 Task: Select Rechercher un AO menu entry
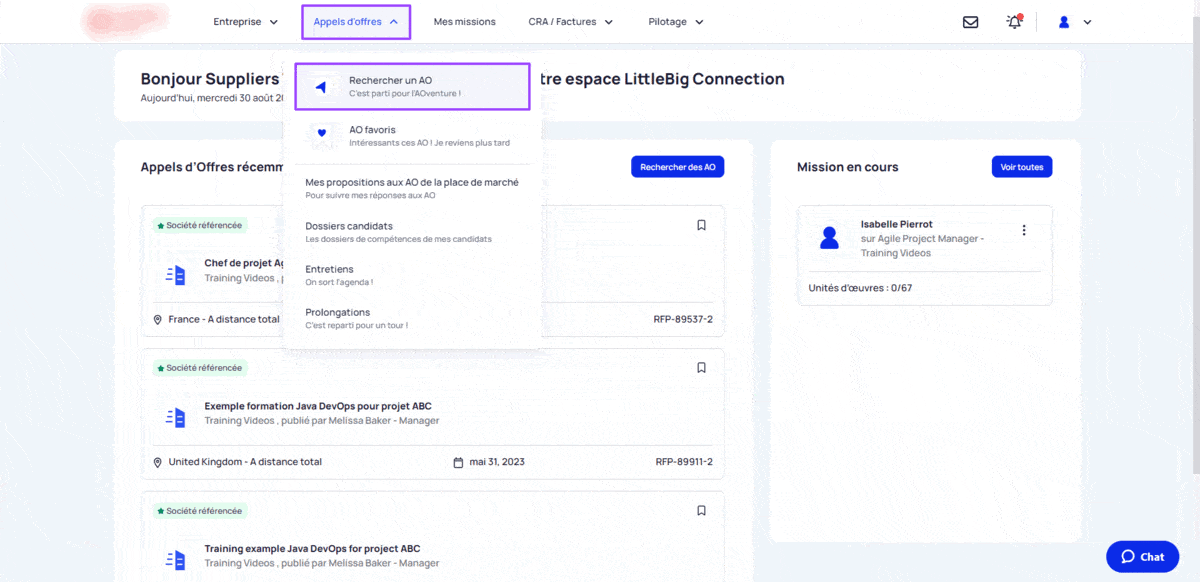pyautogui.click(x=412, y=87)
